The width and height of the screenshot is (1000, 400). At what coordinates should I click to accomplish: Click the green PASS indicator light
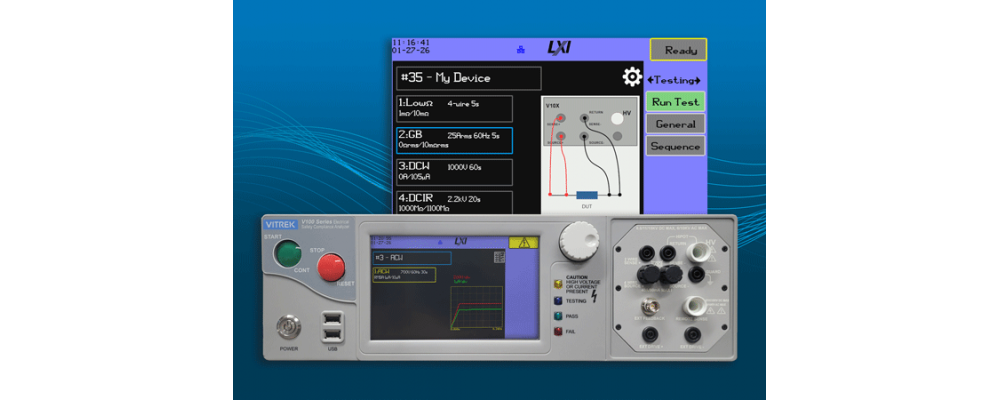(x=557, y=315)
